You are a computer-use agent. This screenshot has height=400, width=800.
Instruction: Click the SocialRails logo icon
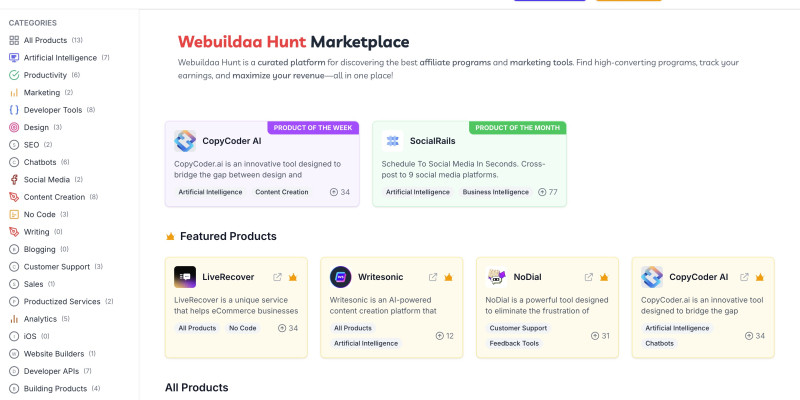tap(392, 141)
